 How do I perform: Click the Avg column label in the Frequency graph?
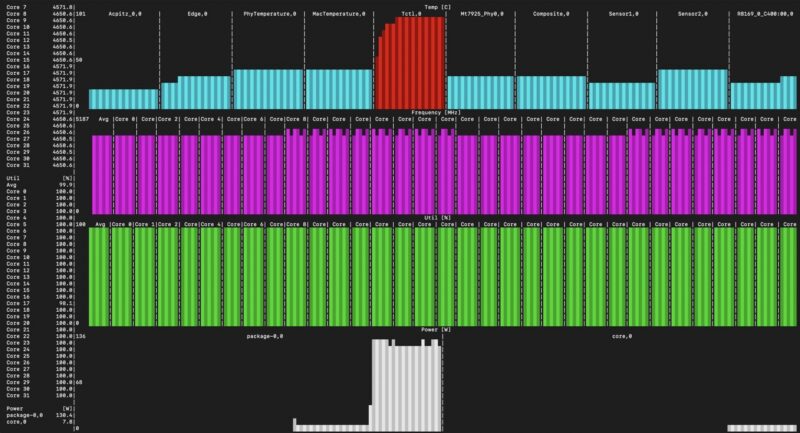[104, 119]
